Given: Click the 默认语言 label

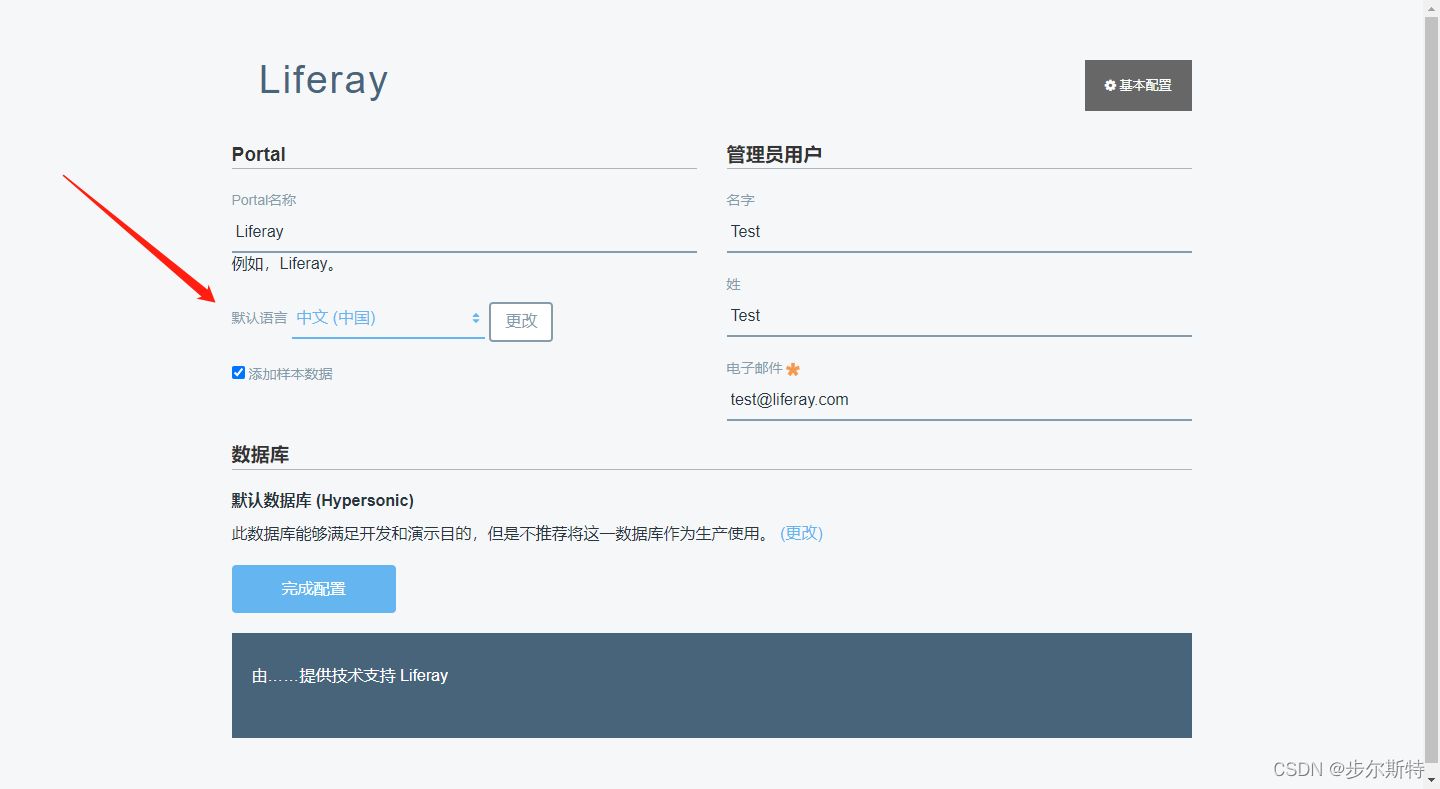Looking at the screenshot, I should [259, 318].
